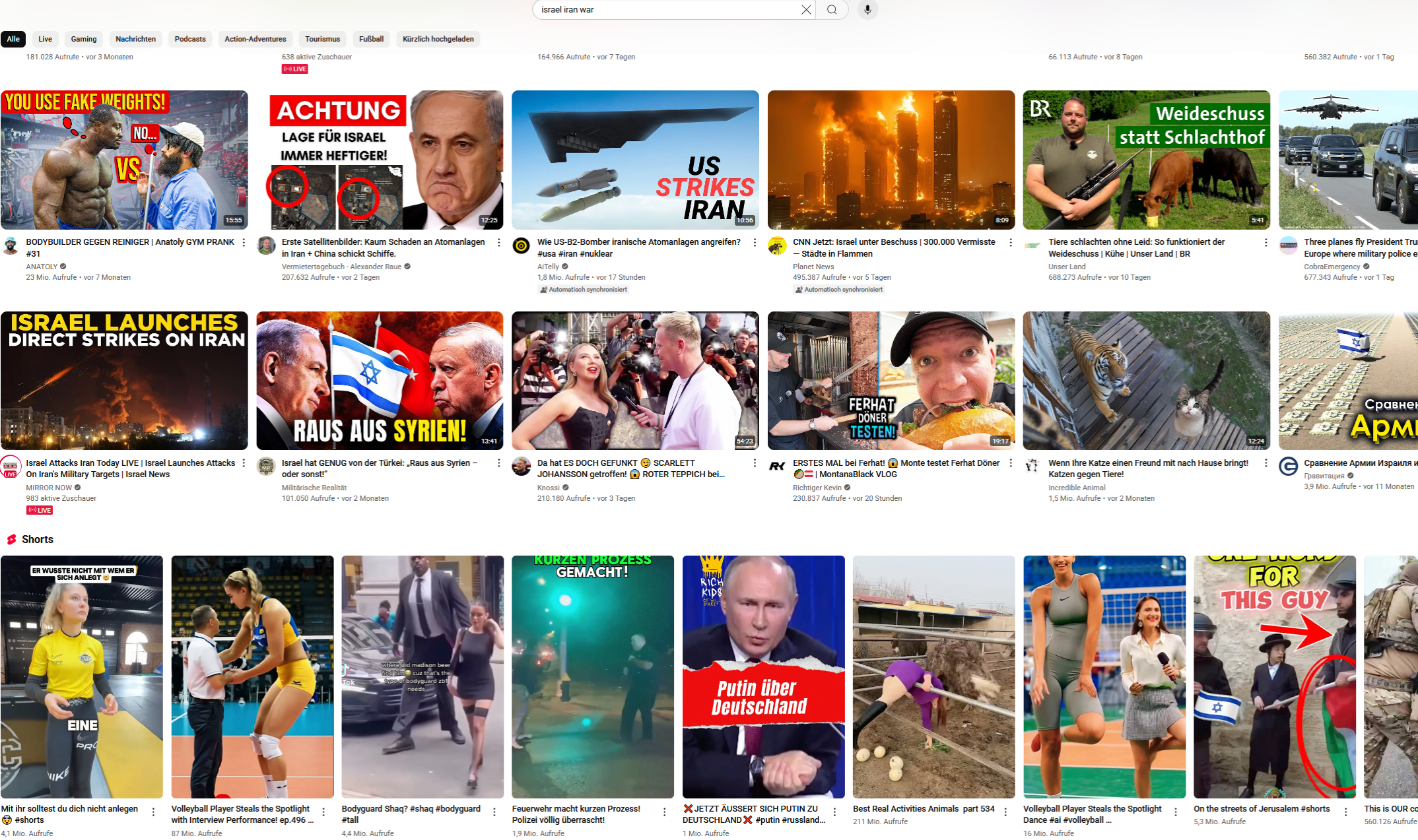
Task: Open the Unser Land channel link
Action: (1067, 267)
